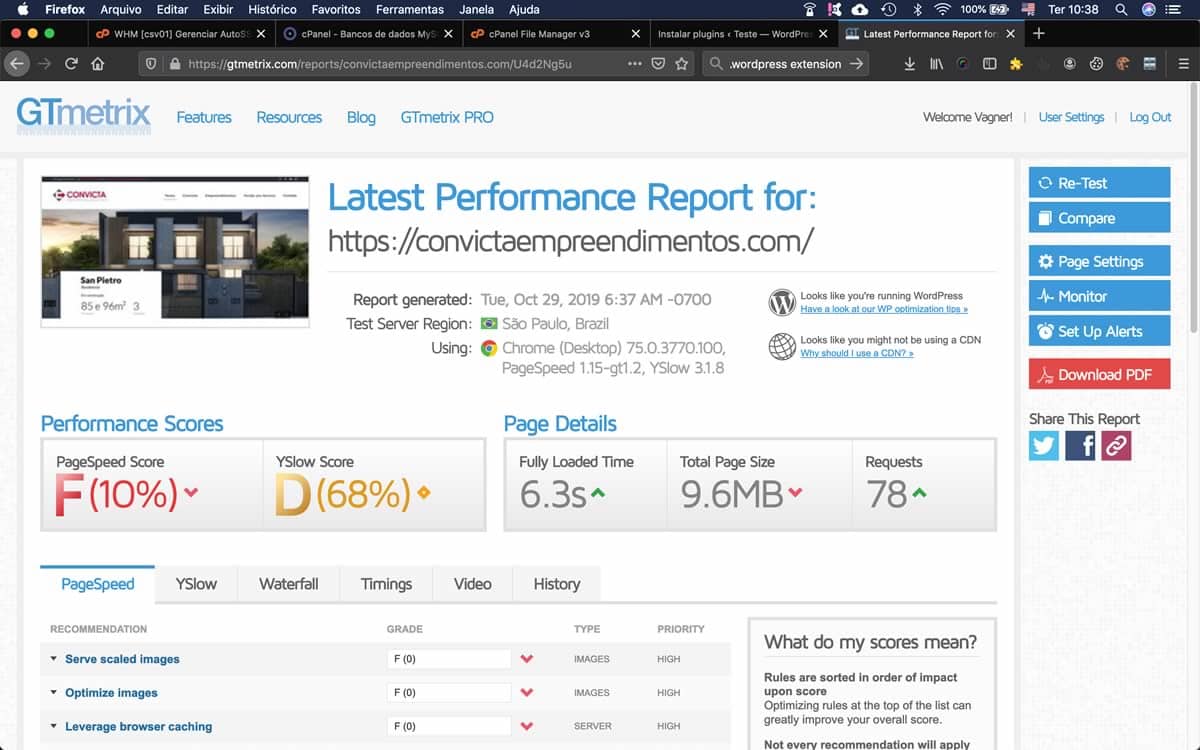Click the Firefox back arrow
The image size is (1200, 750).
point(16,64)
